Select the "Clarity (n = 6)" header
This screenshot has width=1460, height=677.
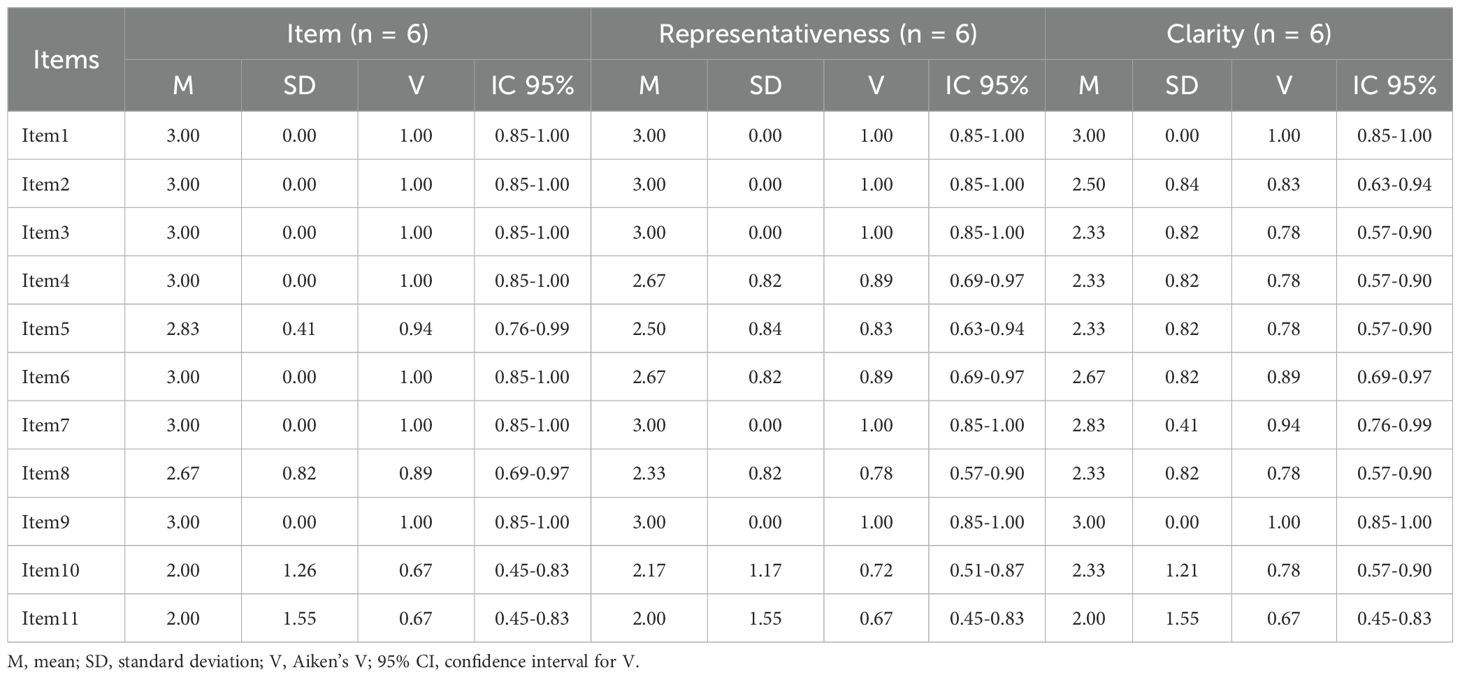coord(1249,33)
